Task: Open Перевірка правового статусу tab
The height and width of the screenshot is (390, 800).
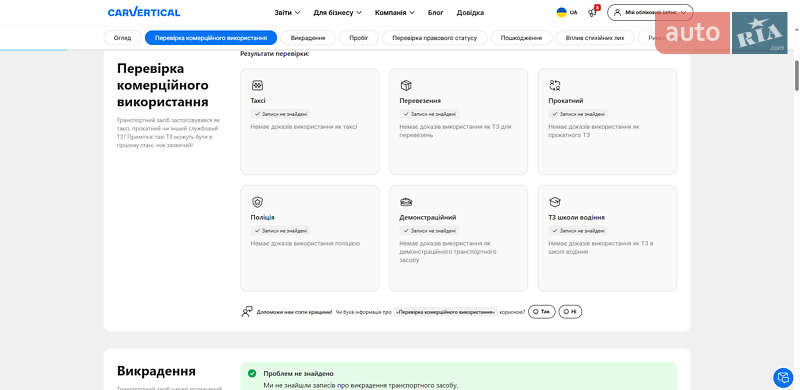Action: pyautogui.click(x=435, y=38)
